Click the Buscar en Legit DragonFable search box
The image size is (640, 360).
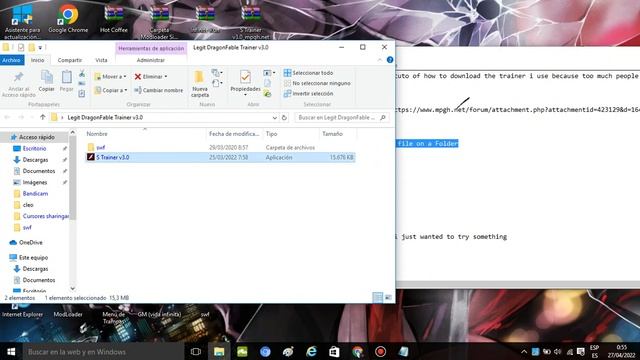(x=342, y=118)
